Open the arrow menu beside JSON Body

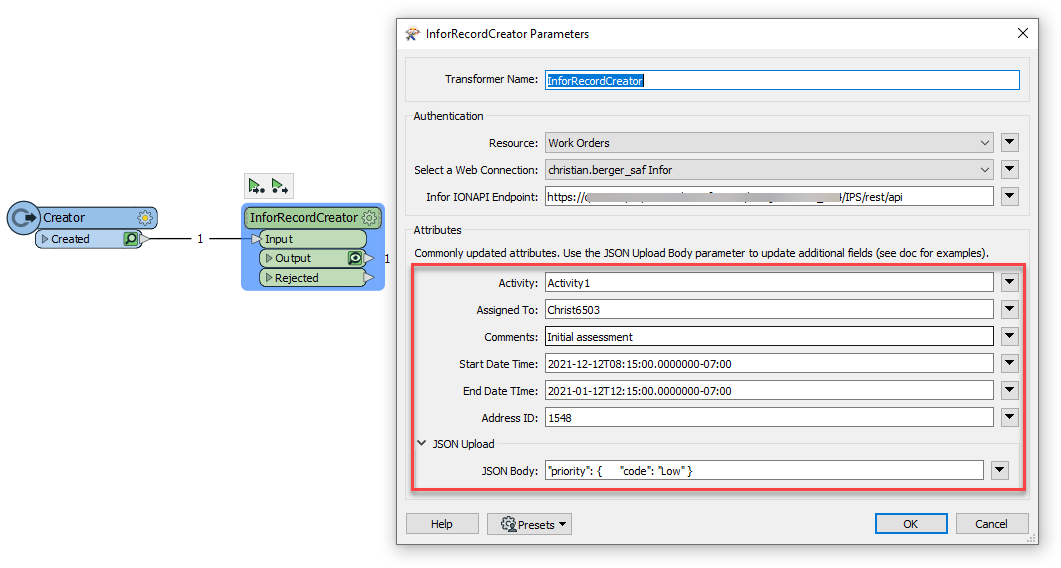(x=999, y=470)
